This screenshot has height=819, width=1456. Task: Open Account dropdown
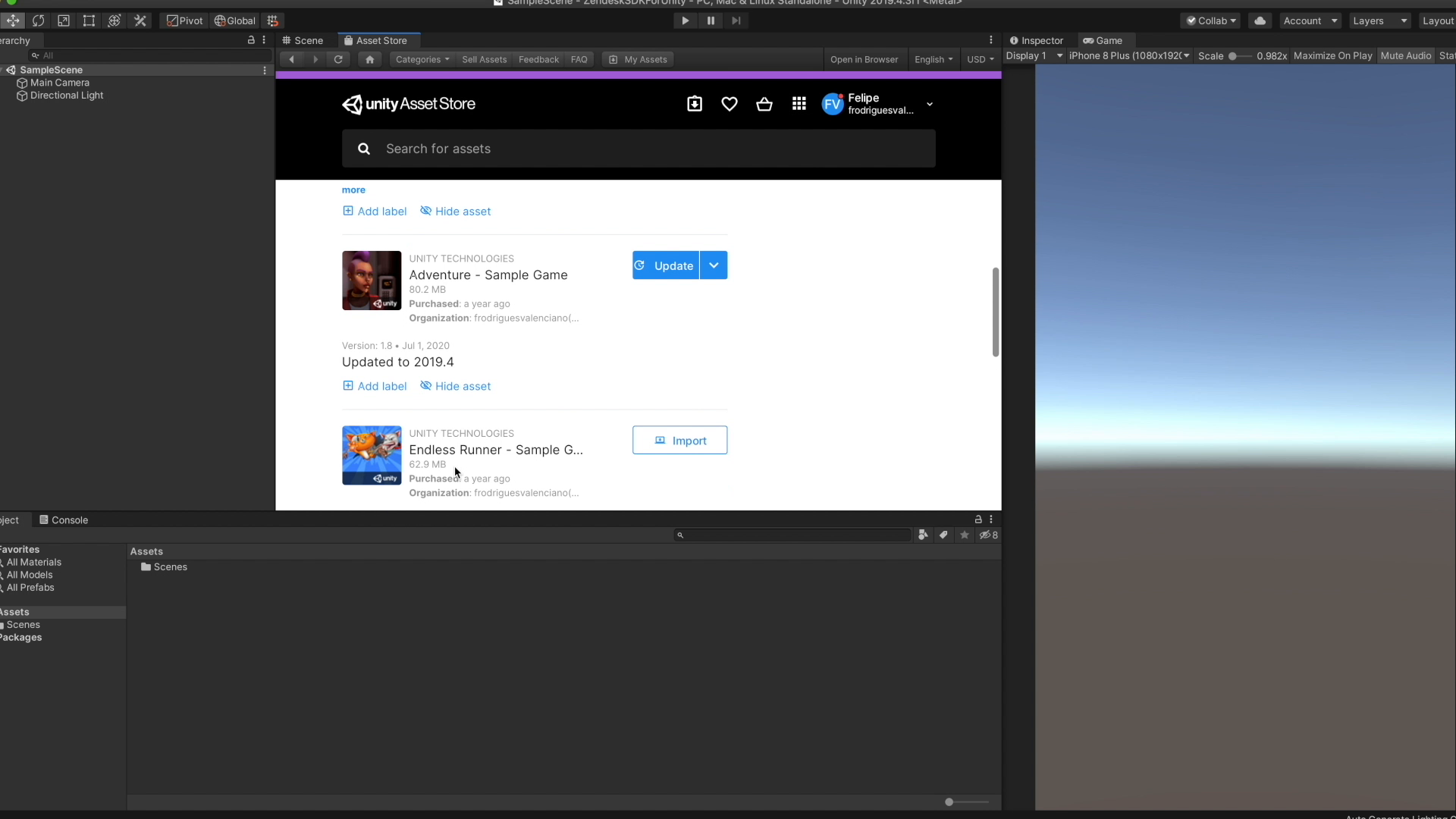(1310, 20)
